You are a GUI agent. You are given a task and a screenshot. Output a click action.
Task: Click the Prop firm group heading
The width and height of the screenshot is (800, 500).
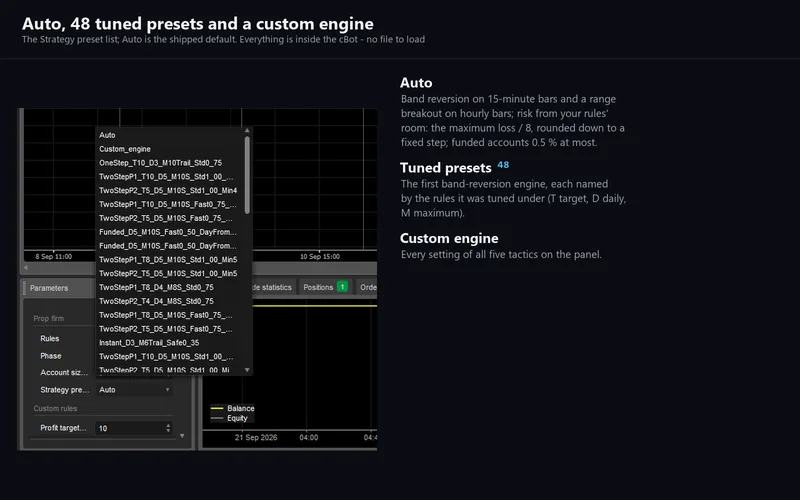[x=48, y=318]
